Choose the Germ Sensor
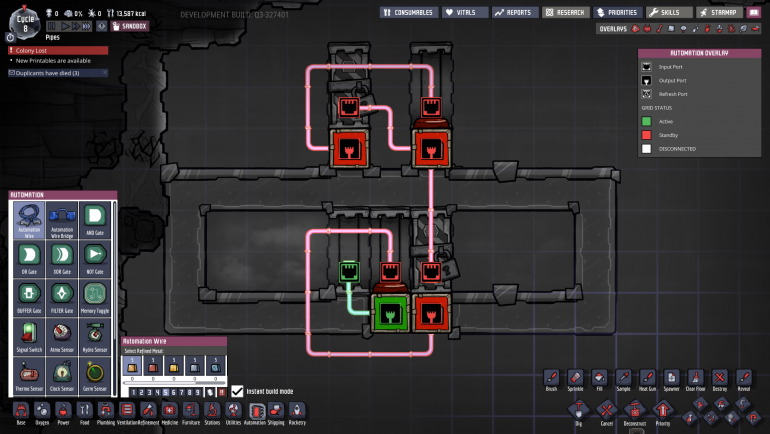 tap(95, 376)
